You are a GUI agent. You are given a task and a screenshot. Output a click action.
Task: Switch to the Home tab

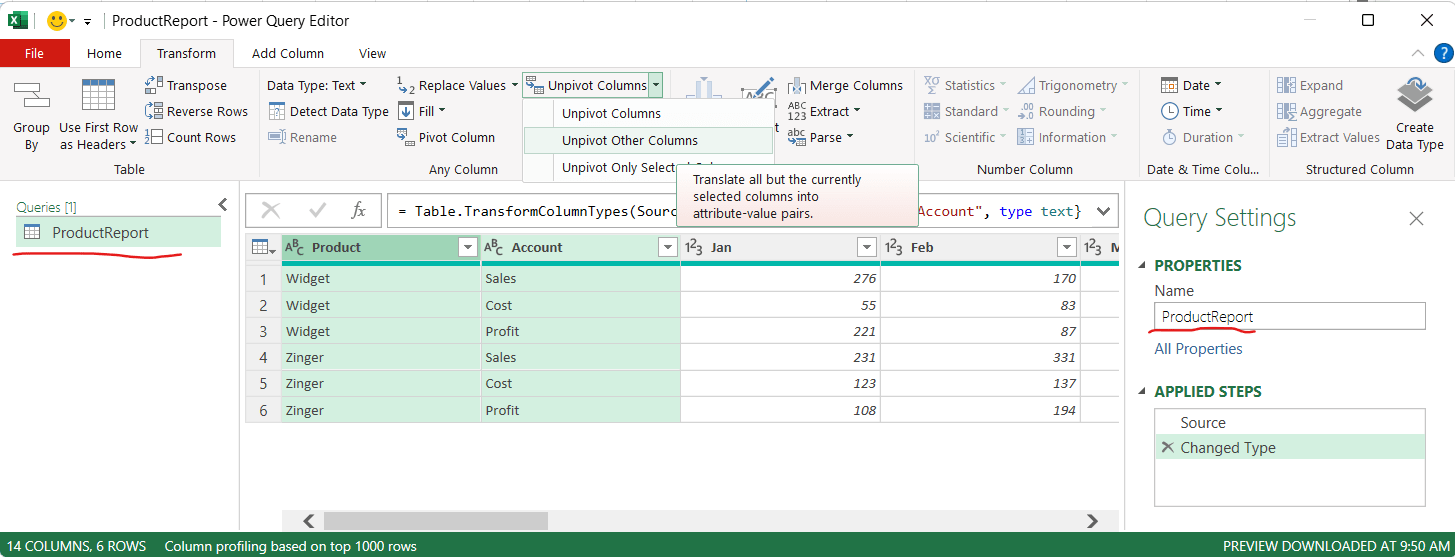(104, 54)
